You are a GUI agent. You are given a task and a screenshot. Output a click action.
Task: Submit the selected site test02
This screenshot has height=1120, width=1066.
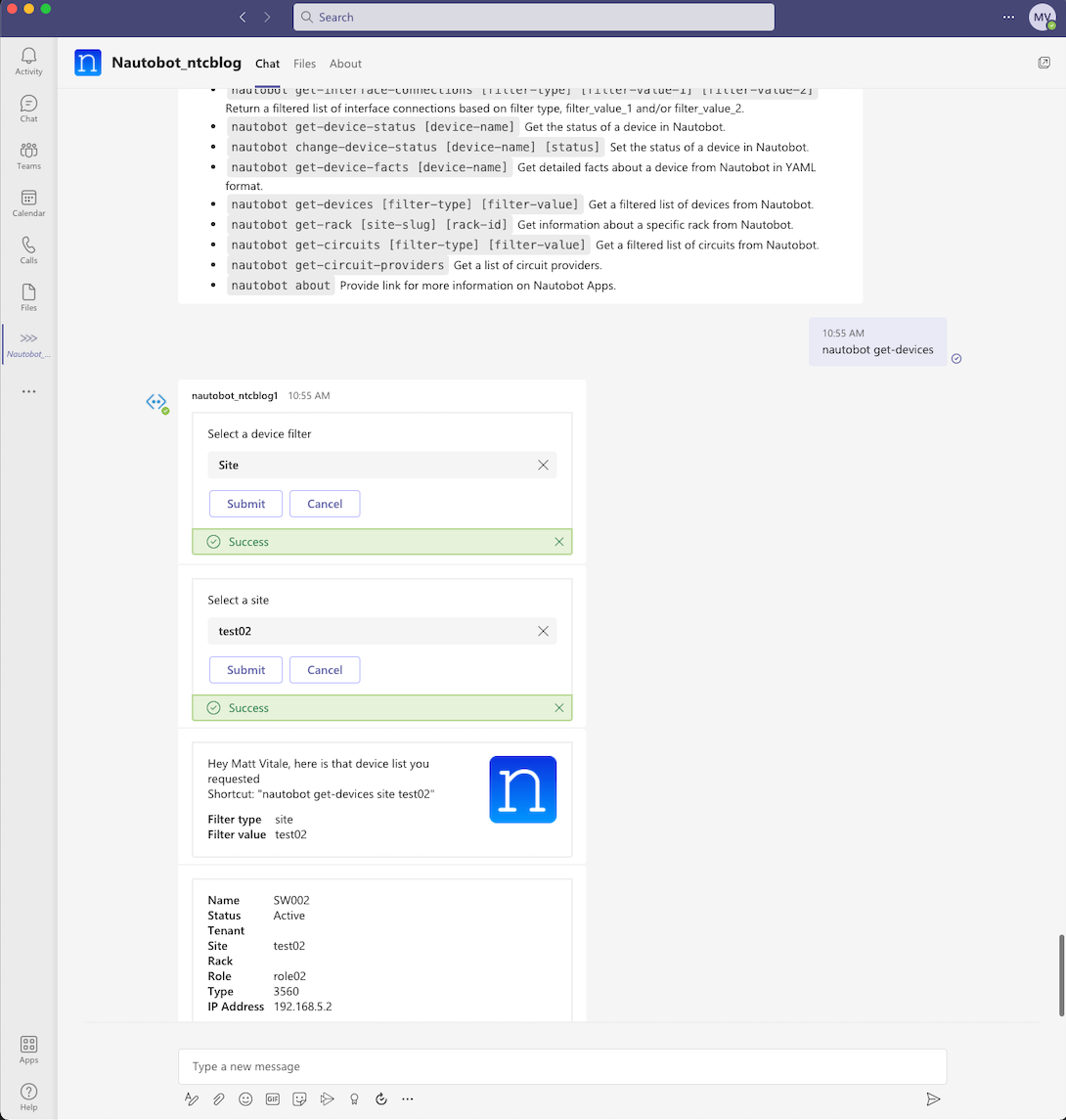point(245,669)
